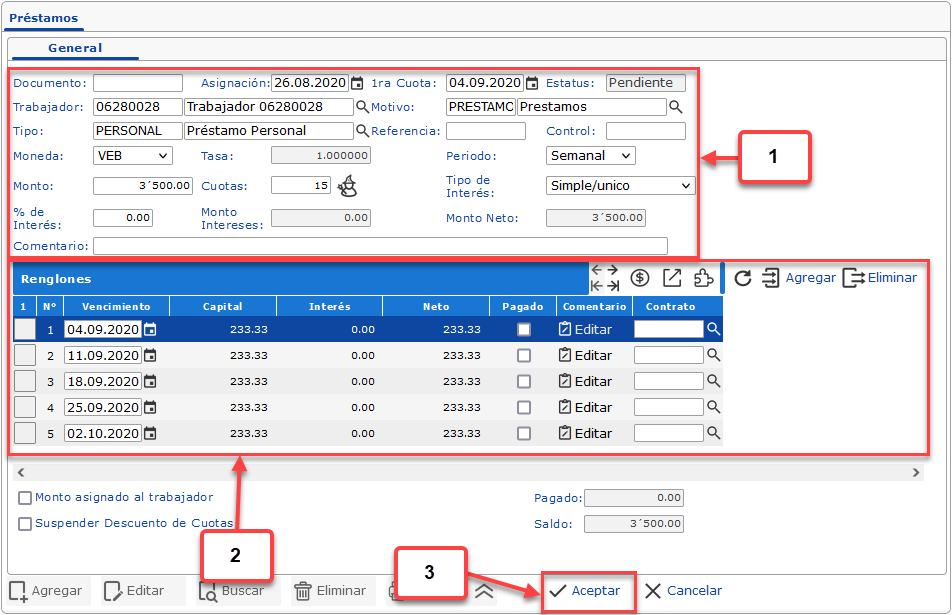Click the puzzle piece icon in Renglones toolbar
This screenshot has width=952, height=615.
tap(704, 278)
